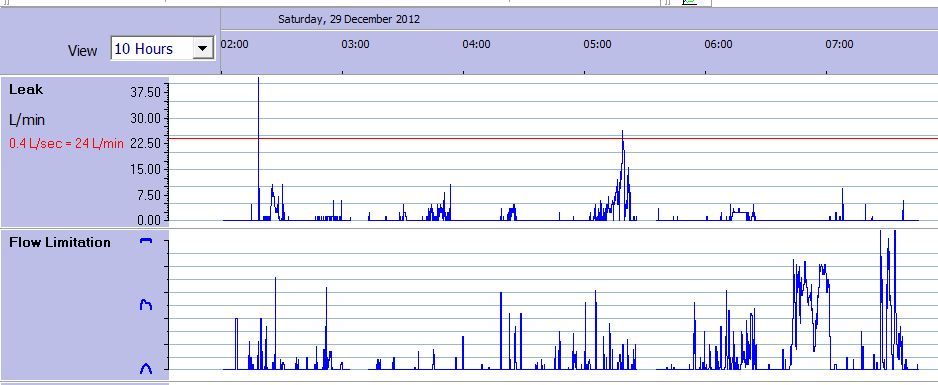938x385 pixels.
Task: Select the '10 Hours' view combo box
Action: tap(162, 48)
